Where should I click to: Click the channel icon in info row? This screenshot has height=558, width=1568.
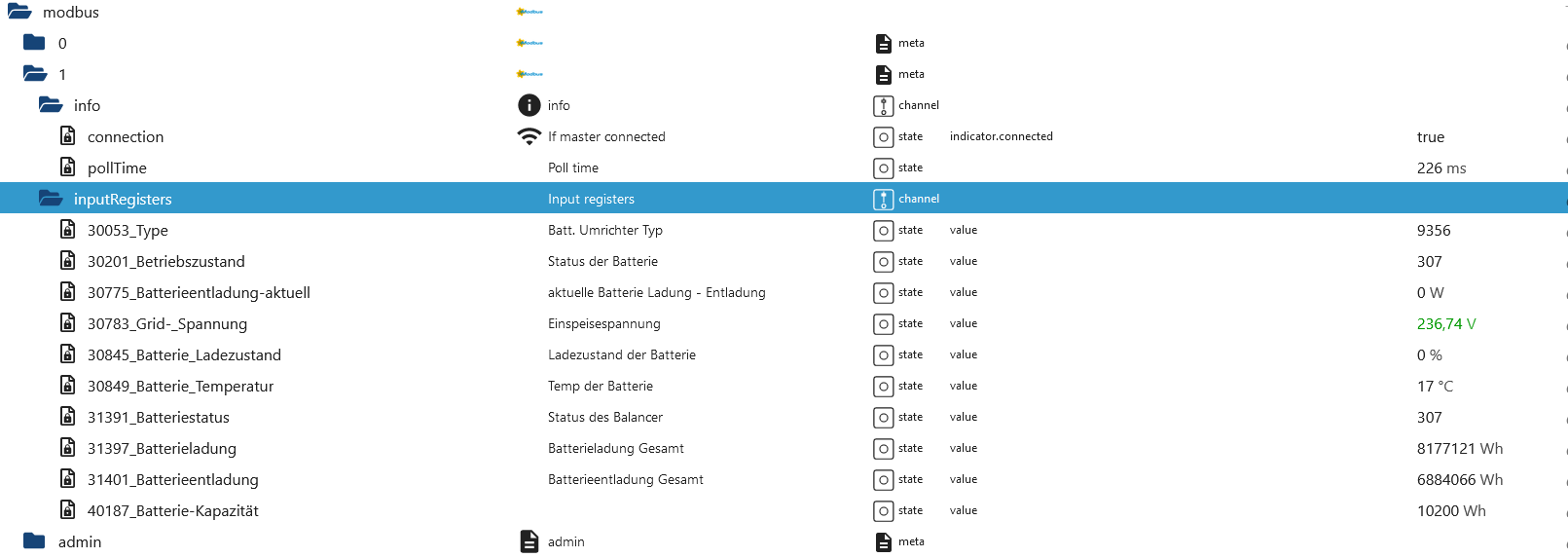pyautogui.click(x=883, y=105)
